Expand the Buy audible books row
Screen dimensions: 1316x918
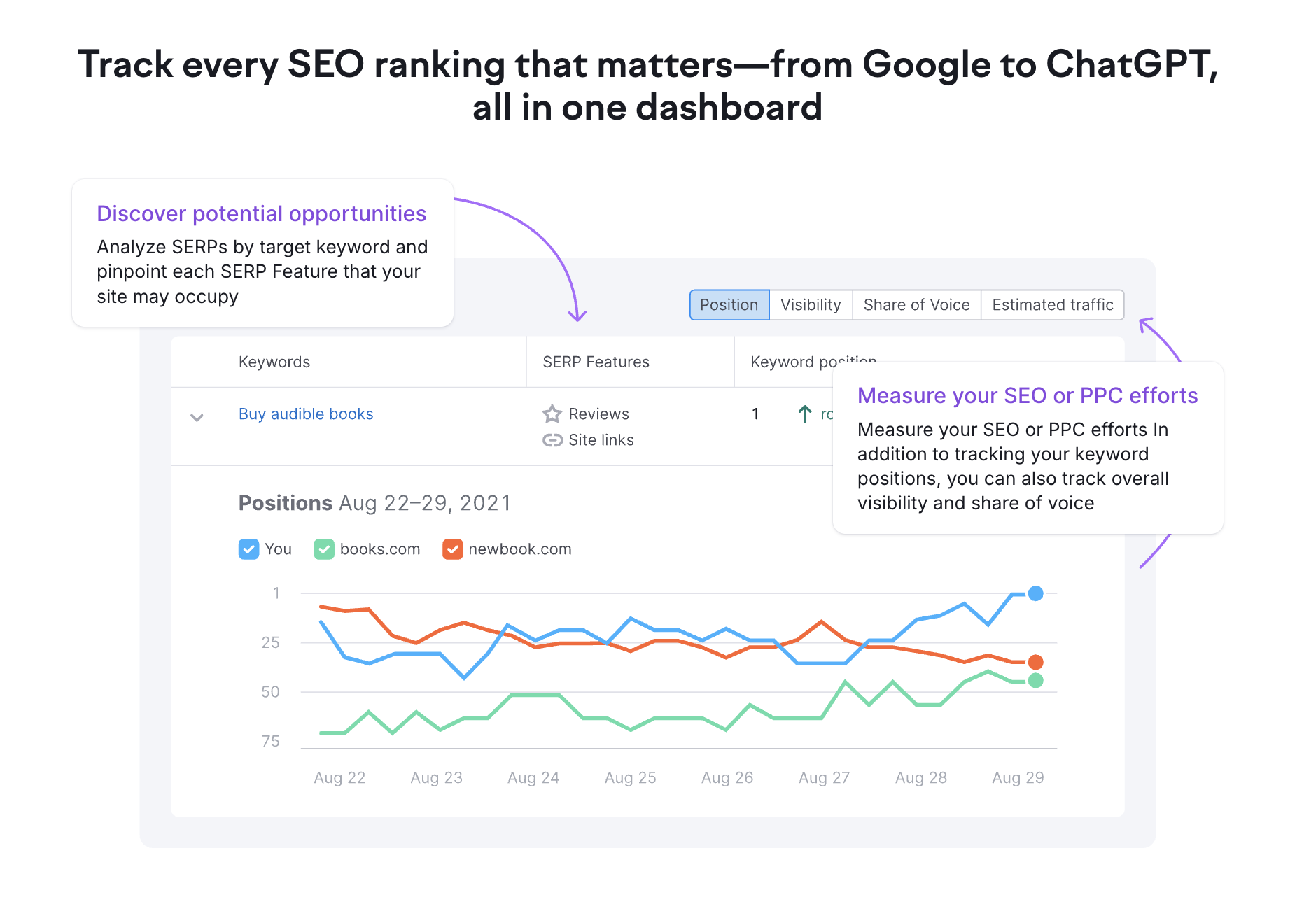[197, 418]
